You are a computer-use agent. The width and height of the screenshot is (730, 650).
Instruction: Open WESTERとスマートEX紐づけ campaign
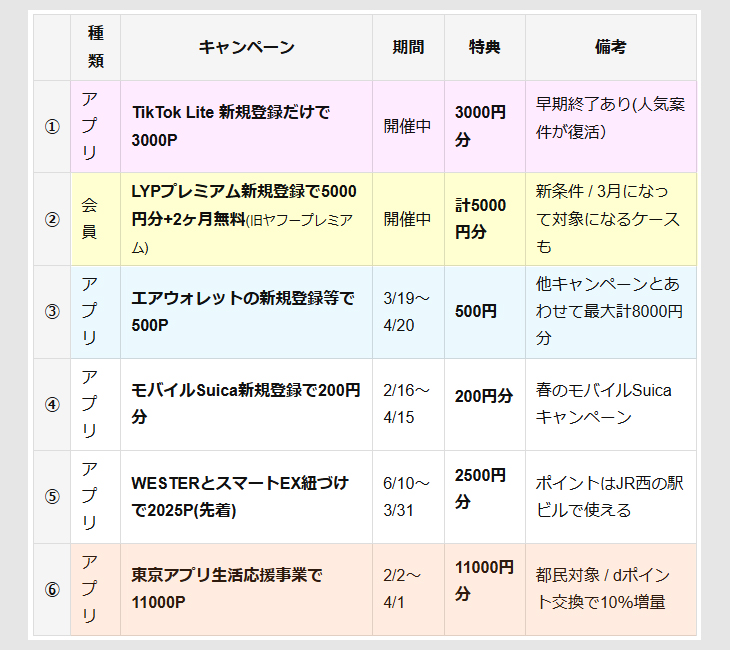240,497
